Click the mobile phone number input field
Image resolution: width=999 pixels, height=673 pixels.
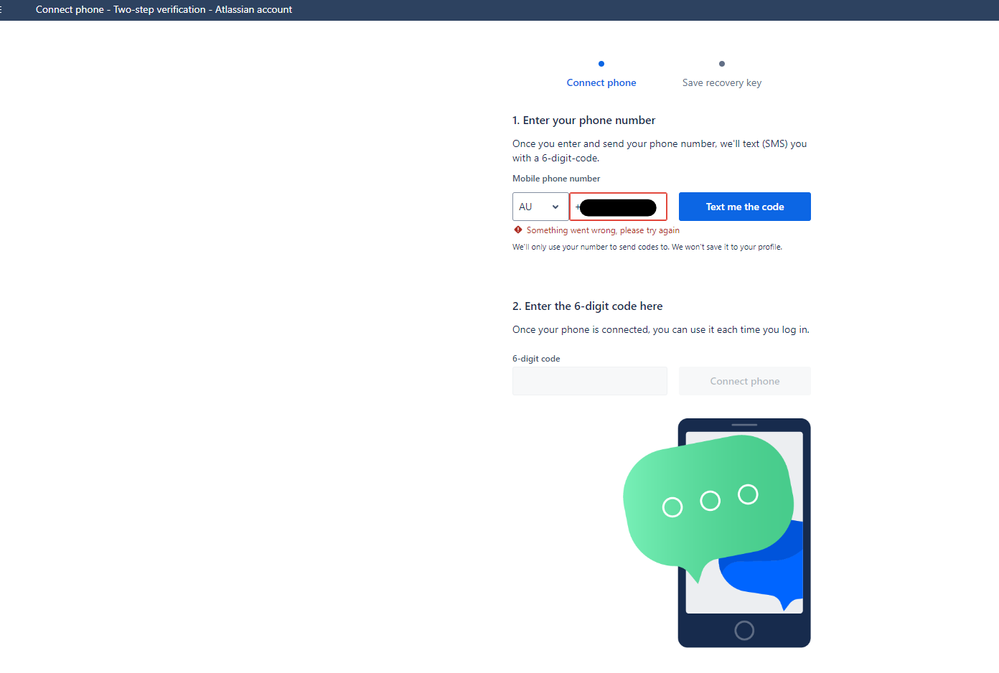[x=617, y=206]
